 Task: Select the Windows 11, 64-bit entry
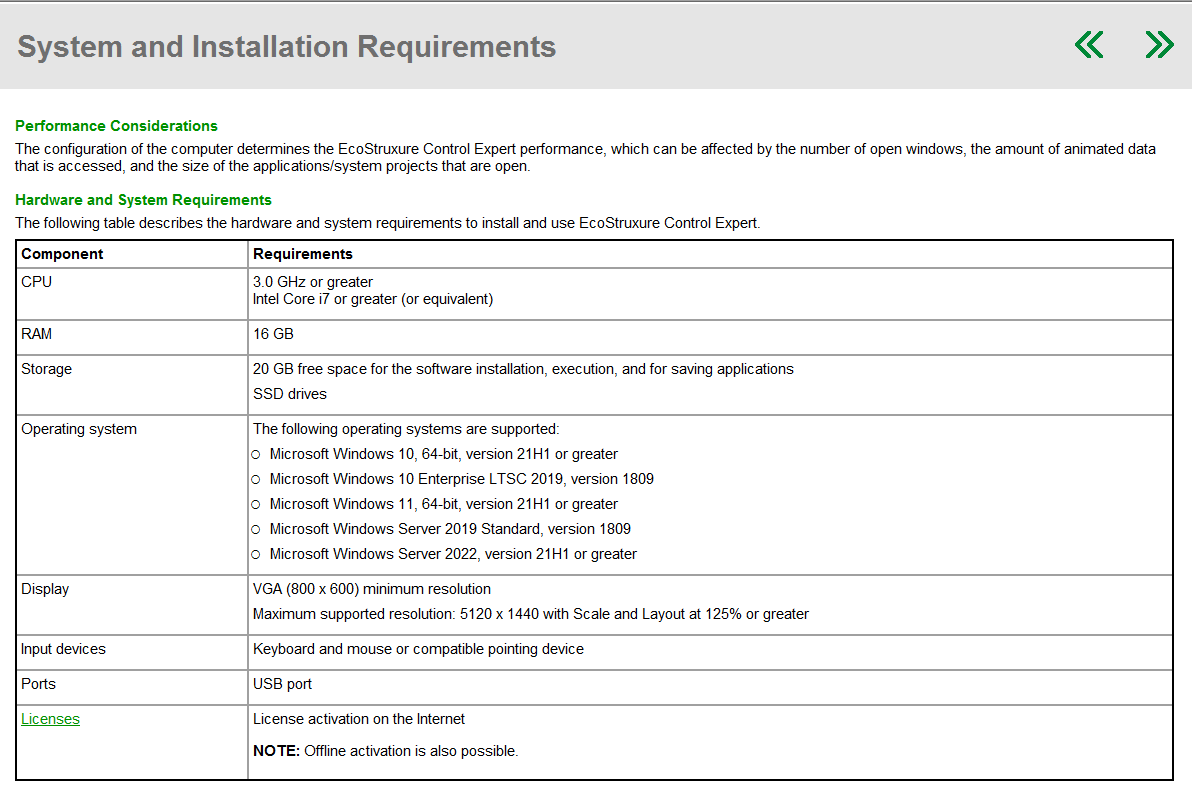pyautogui.click(x=444, y=505)
